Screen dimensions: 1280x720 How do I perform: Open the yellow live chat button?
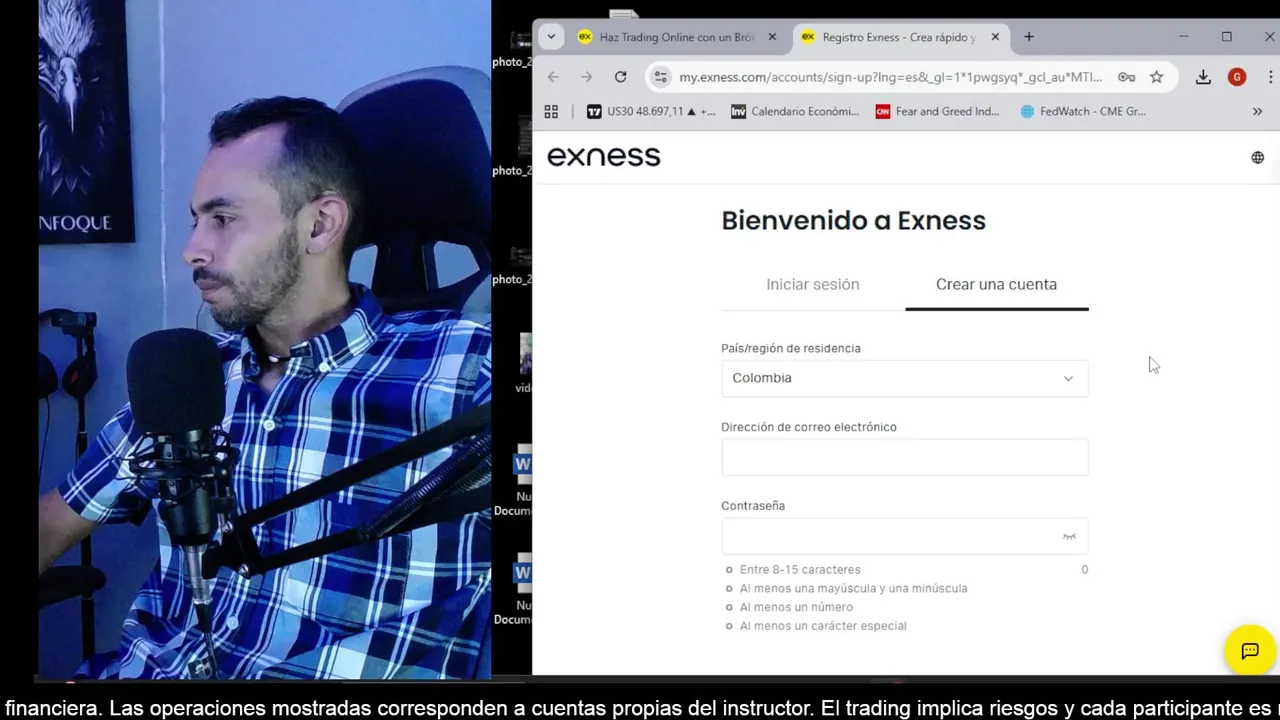pos(1250,651)
